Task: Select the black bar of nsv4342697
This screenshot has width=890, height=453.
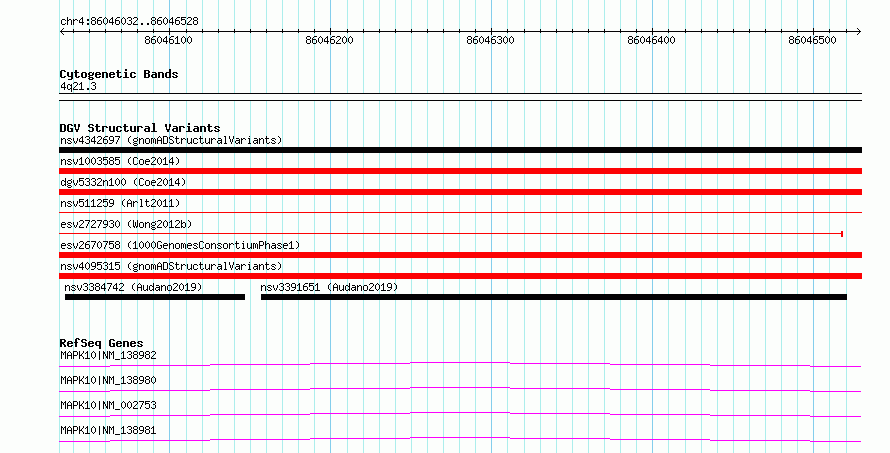Action: tap(460, 150)
